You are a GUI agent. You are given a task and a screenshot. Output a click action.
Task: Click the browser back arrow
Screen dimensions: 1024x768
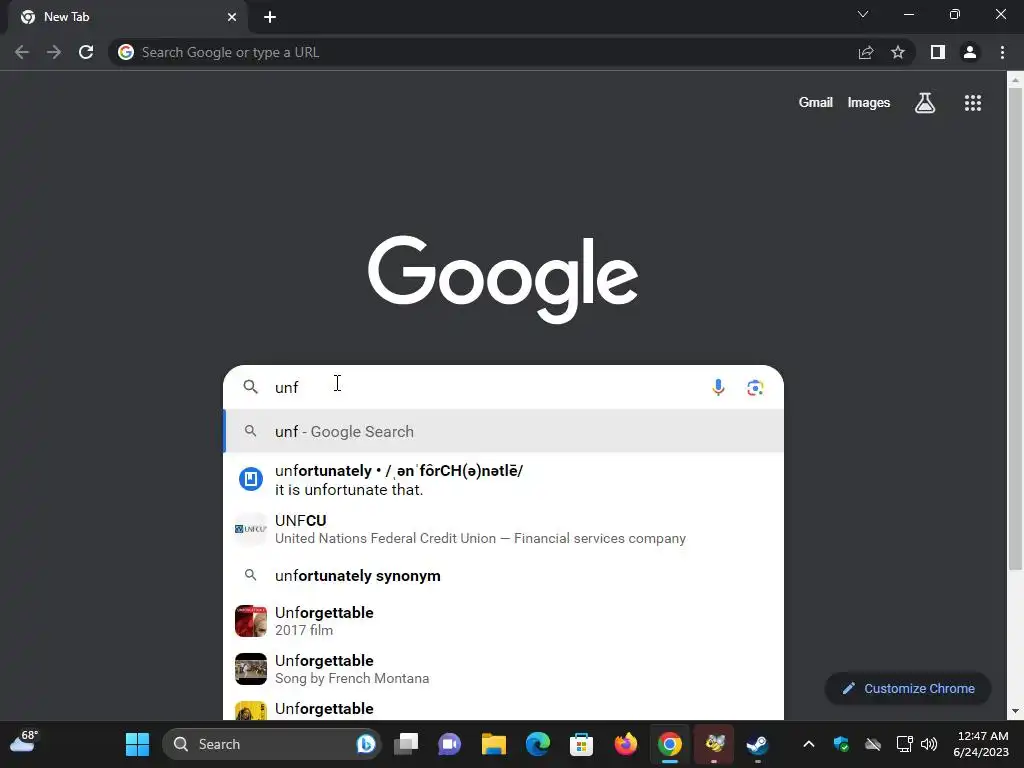pos(22,52)
